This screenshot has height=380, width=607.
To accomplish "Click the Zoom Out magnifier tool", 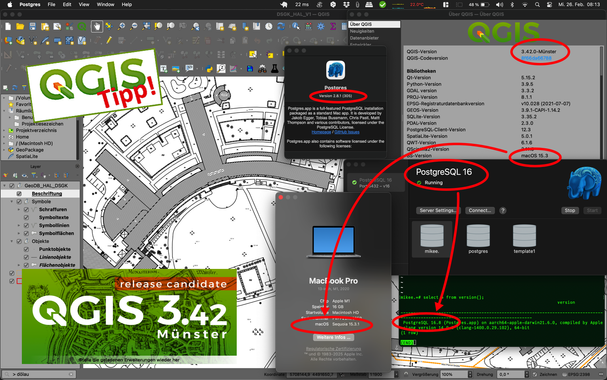I will point(134,26).
